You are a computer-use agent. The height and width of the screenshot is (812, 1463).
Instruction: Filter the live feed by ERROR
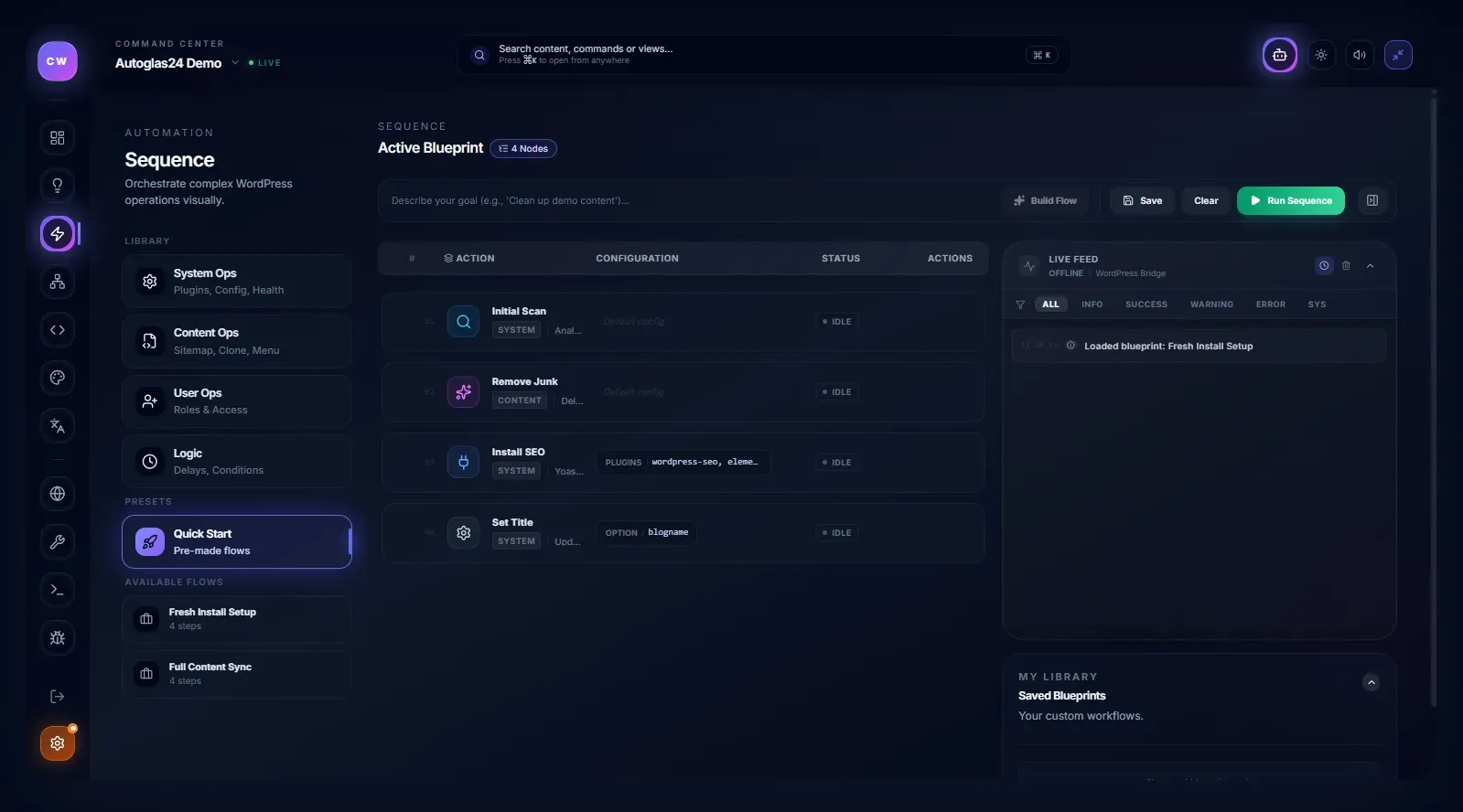click(x=1270, y=304)
